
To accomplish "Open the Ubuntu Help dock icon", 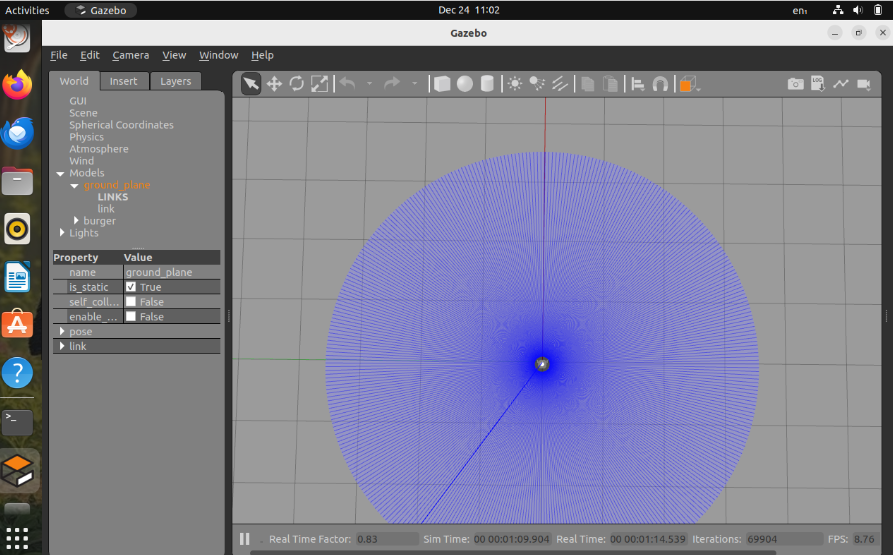I will tap(17, 373).
